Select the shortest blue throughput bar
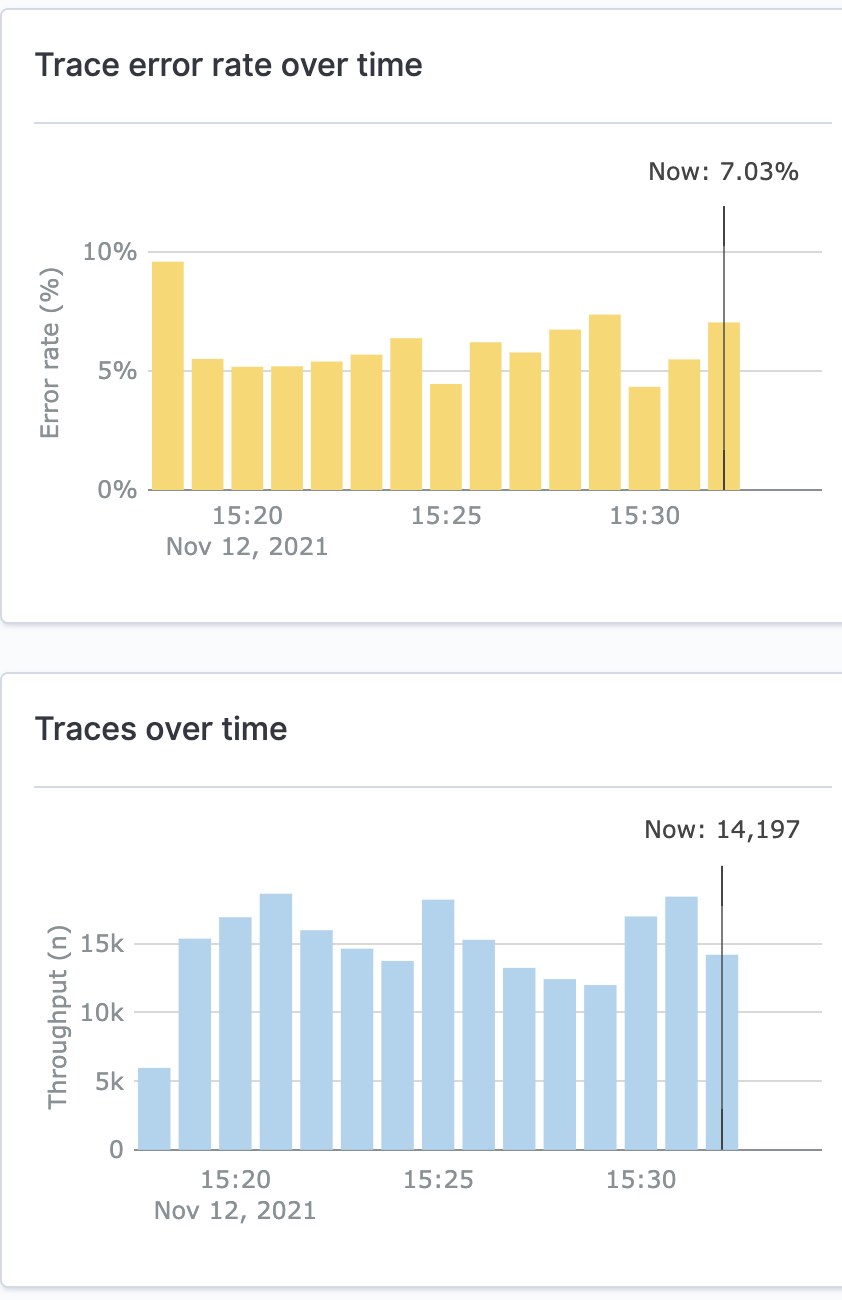842x1300 pixels. tap(154, 1109)
